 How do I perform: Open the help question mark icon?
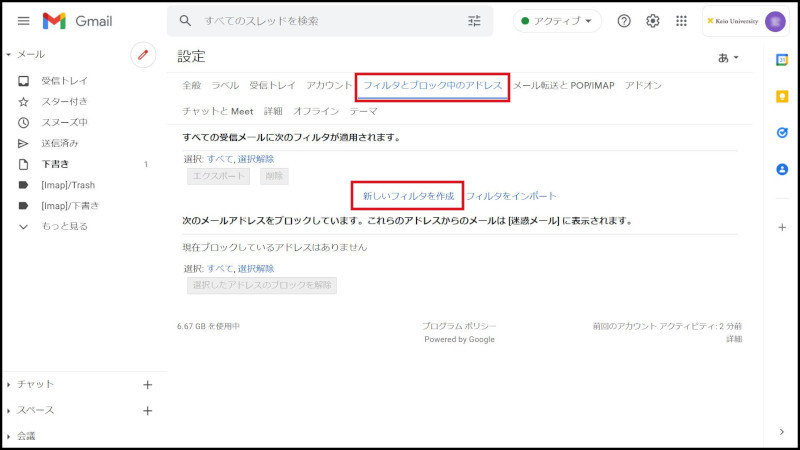624,21
